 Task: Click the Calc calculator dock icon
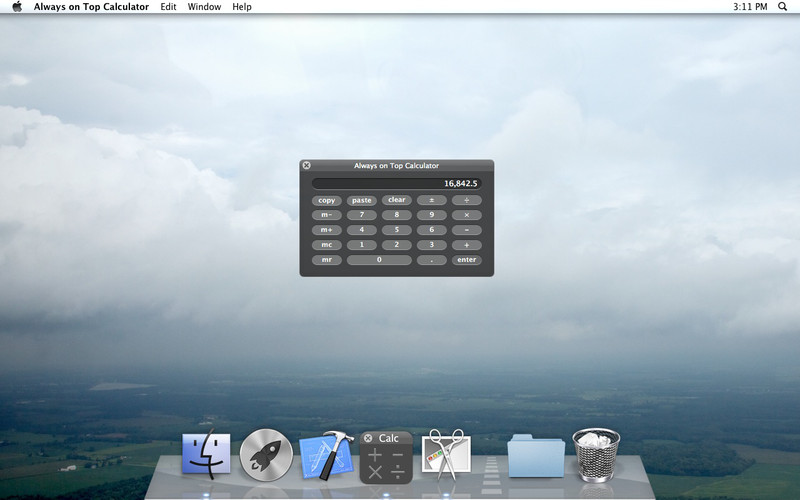coord(386,458)
